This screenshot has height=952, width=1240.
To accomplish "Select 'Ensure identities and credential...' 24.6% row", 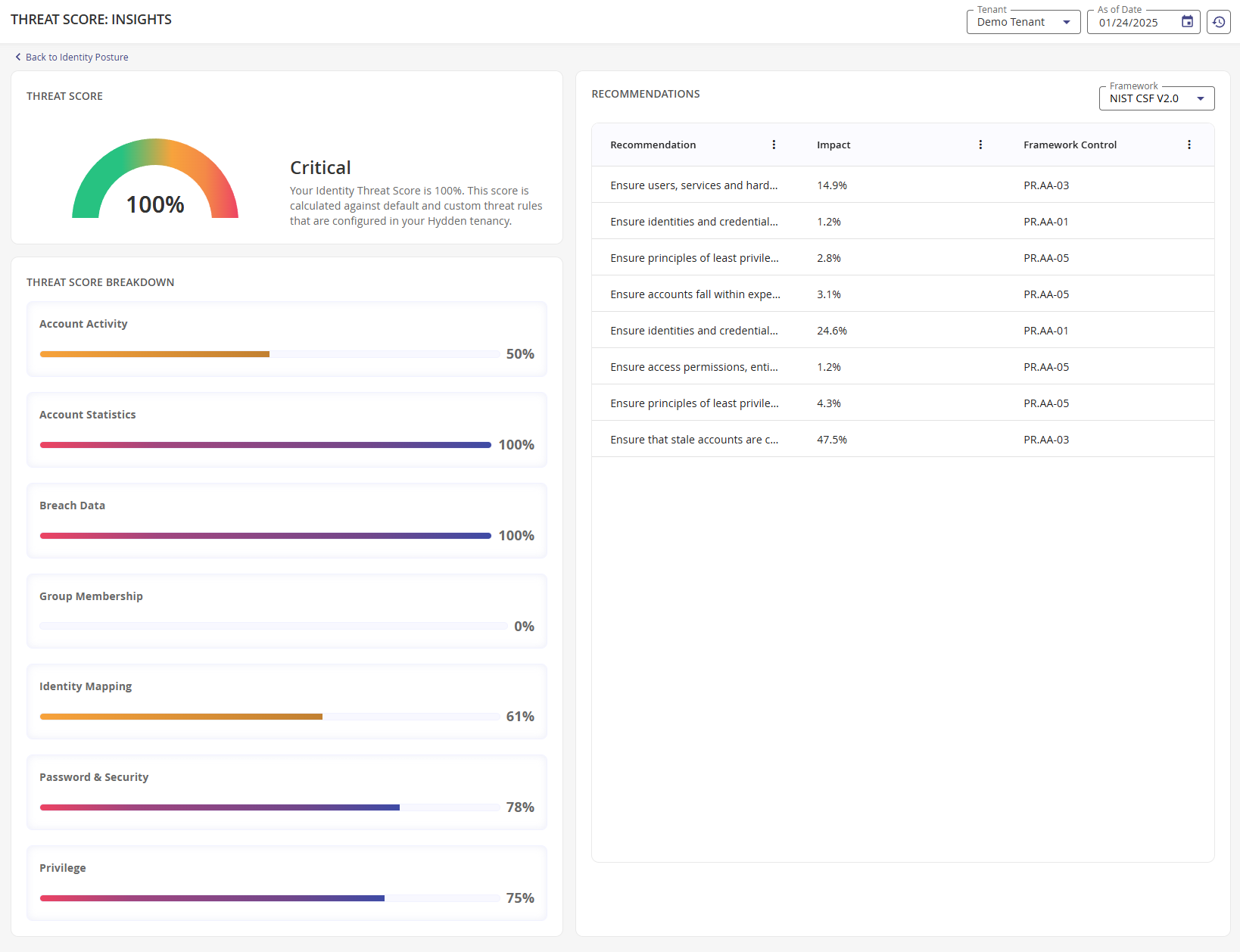I will click(903, 330).
